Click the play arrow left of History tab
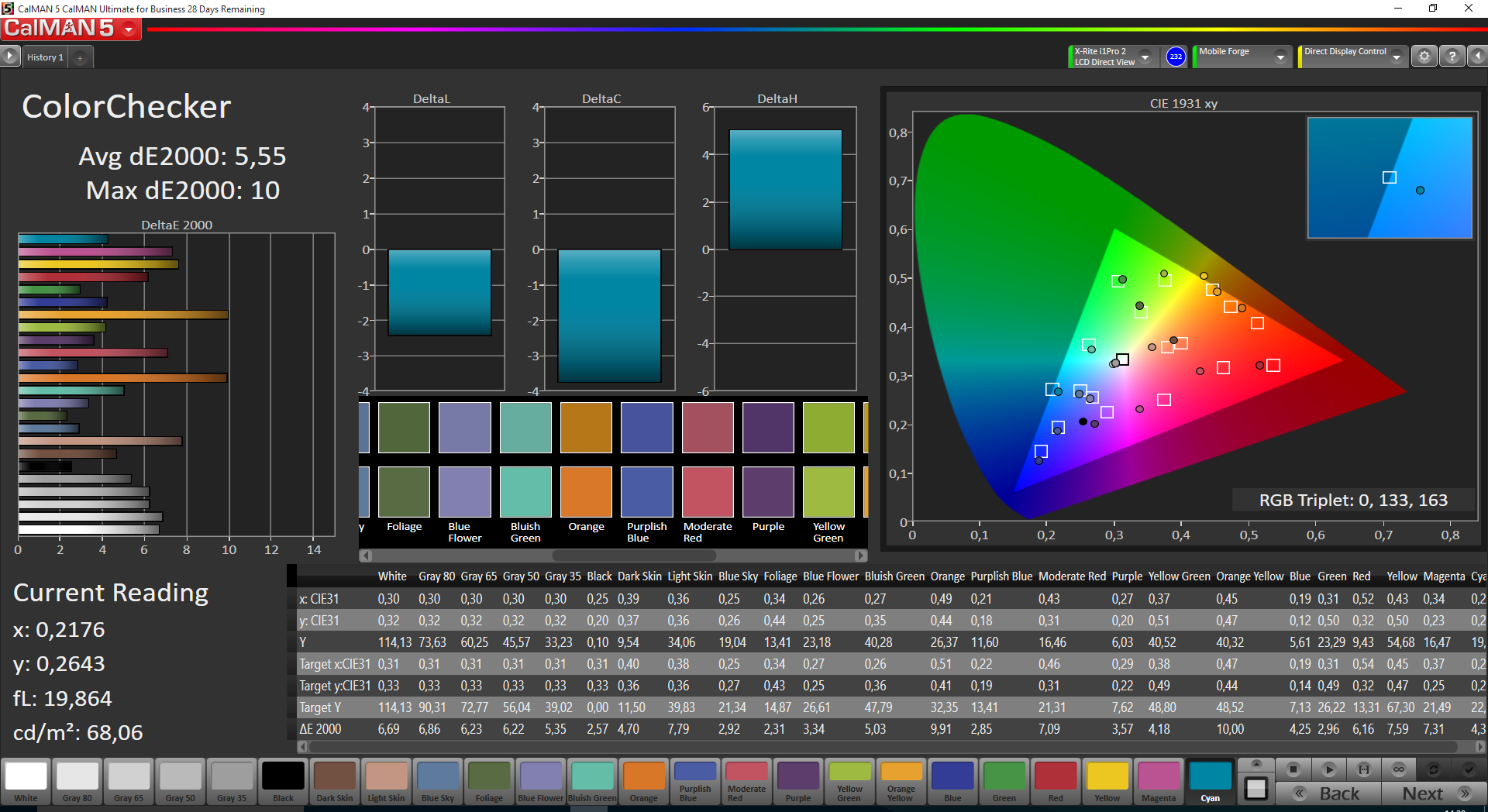 9,57
